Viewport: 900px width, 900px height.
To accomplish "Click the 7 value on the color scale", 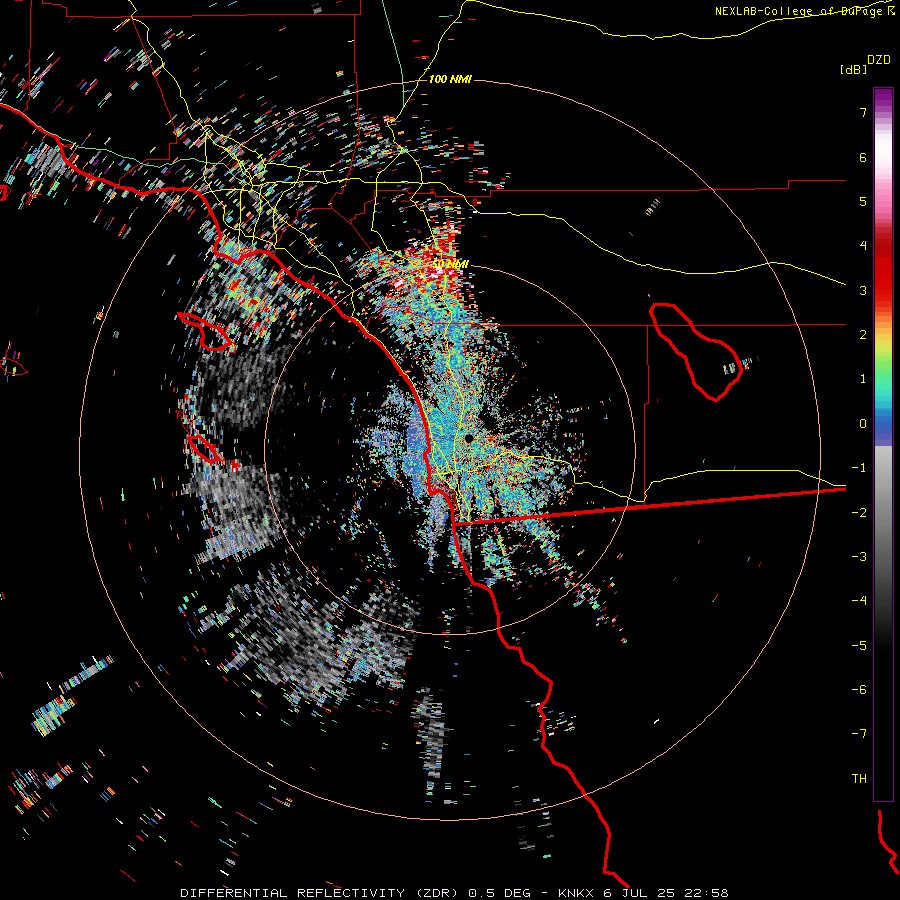I will pyautogui.click(x=863, y=112).
